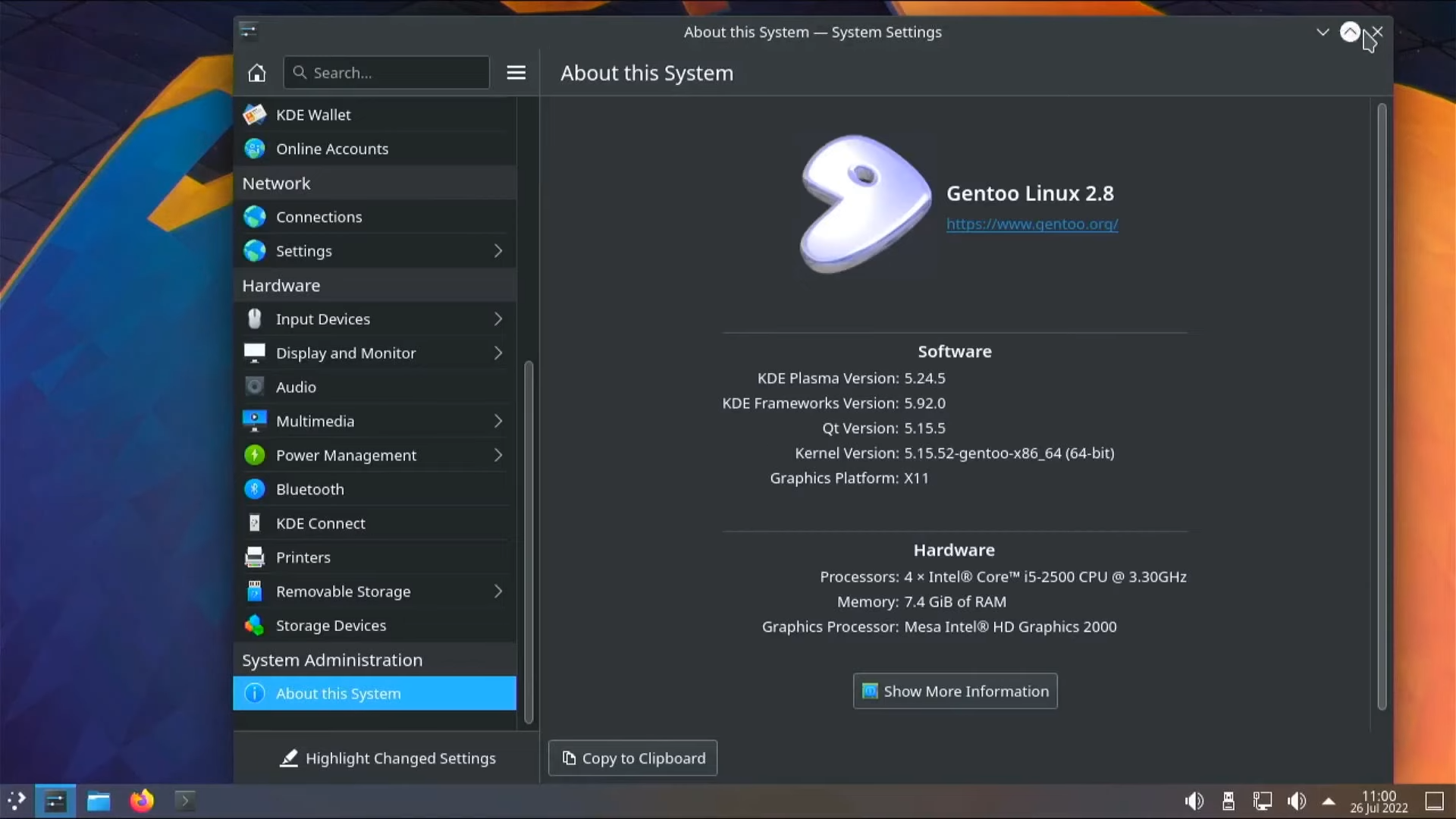The image size is (1456, 819).
Task: Select the Printers entry
Action: (303, 557)
